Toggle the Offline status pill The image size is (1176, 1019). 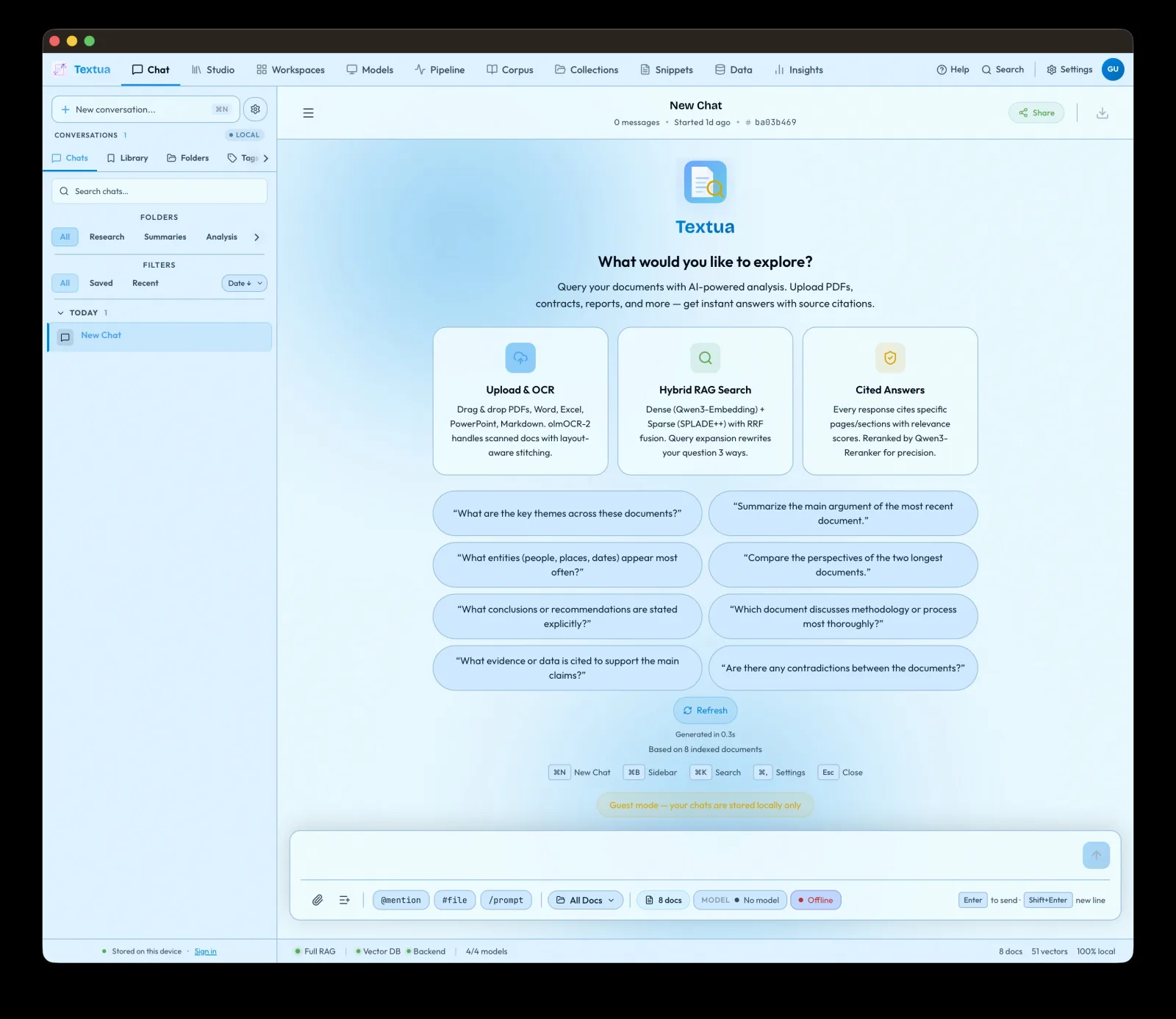click(815, 900)
